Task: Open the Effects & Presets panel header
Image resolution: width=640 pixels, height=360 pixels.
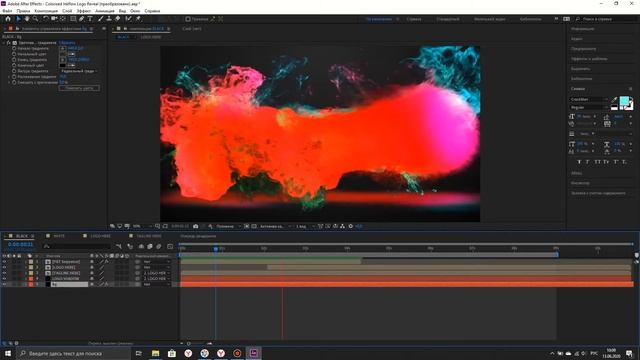Action: (589, 59)
